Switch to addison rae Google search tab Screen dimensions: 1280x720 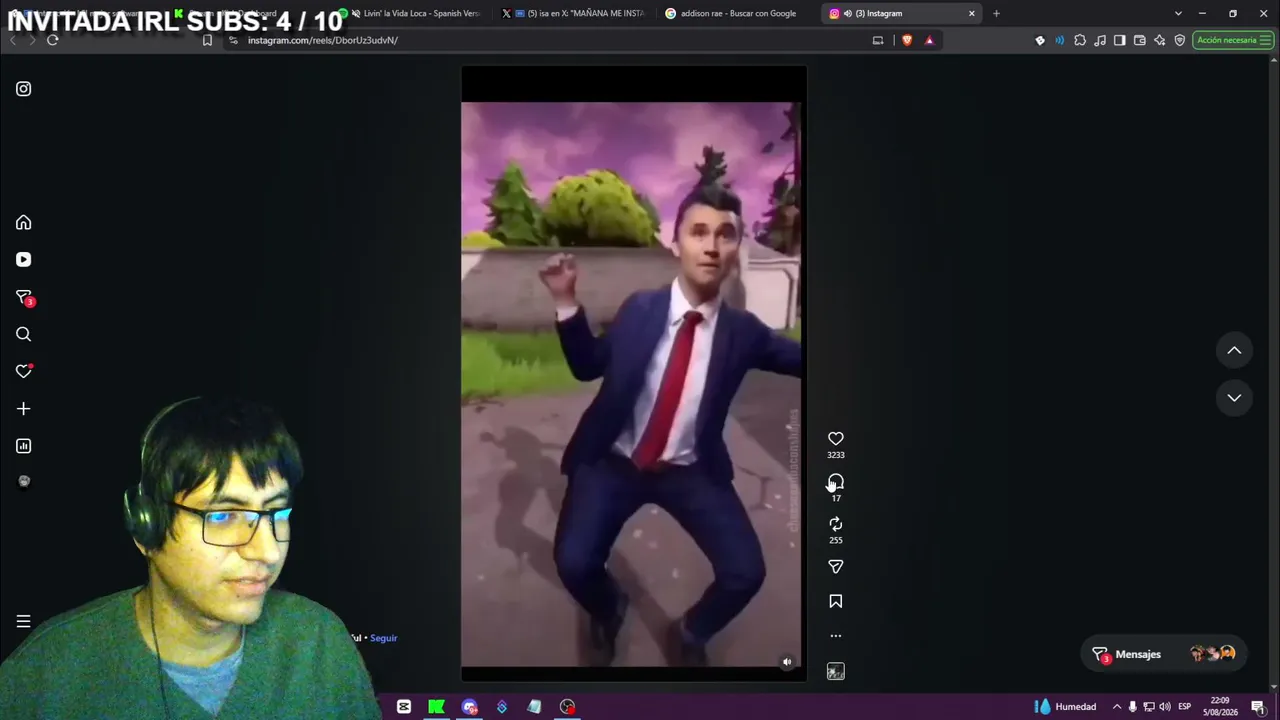(x=737, y=13)
